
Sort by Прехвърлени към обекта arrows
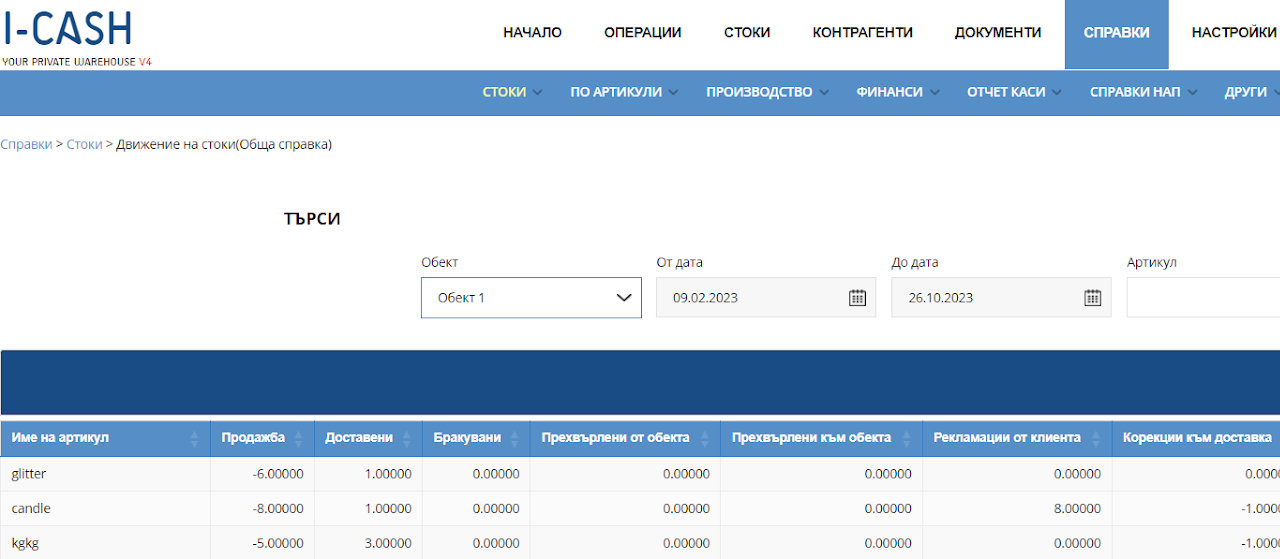point(905,439)
